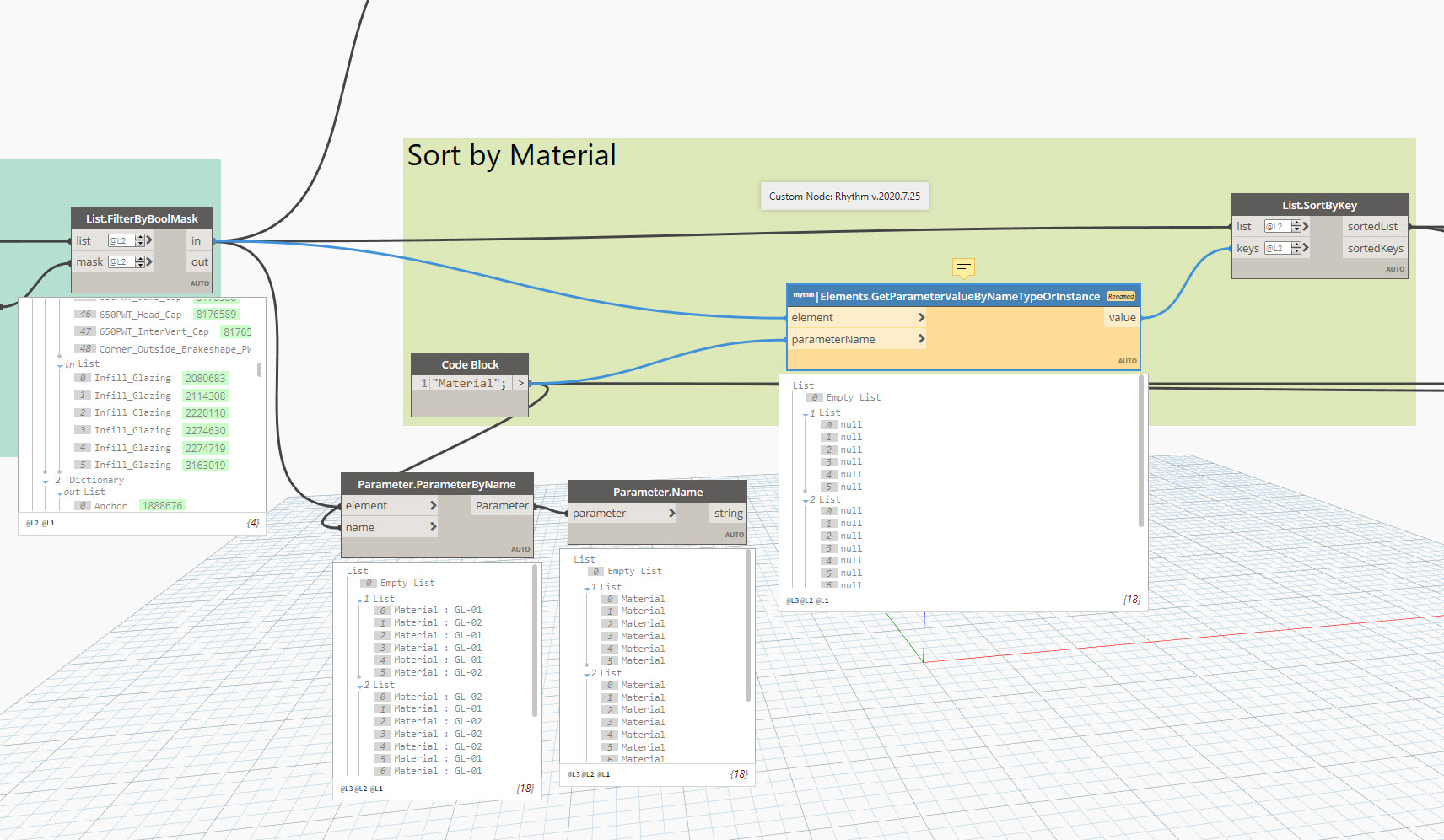Click the element port chevron on Parameter.ParameterByName

point(433,505)
